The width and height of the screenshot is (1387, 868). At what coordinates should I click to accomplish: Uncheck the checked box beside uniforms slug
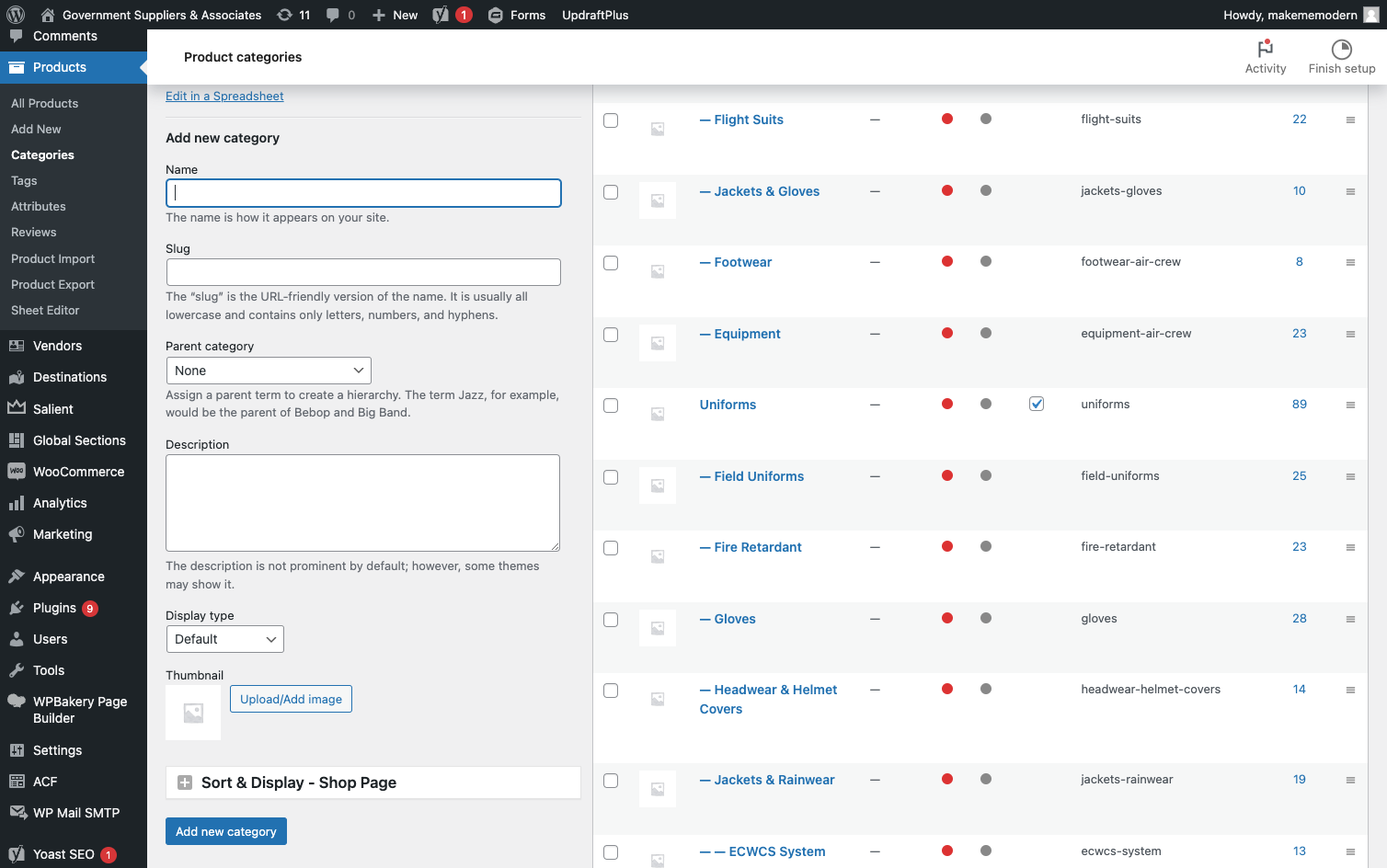pyautogui.click(x=1037, y=404)
